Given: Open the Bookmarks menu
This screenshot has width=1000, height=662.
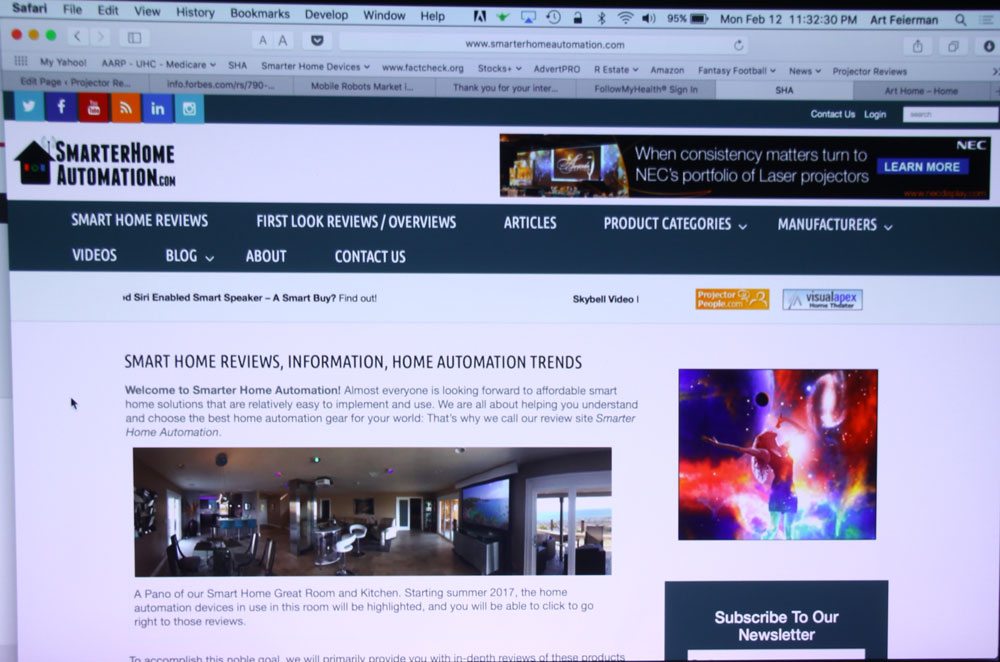Looking at the screenshot, I should (x=260, y=13).
